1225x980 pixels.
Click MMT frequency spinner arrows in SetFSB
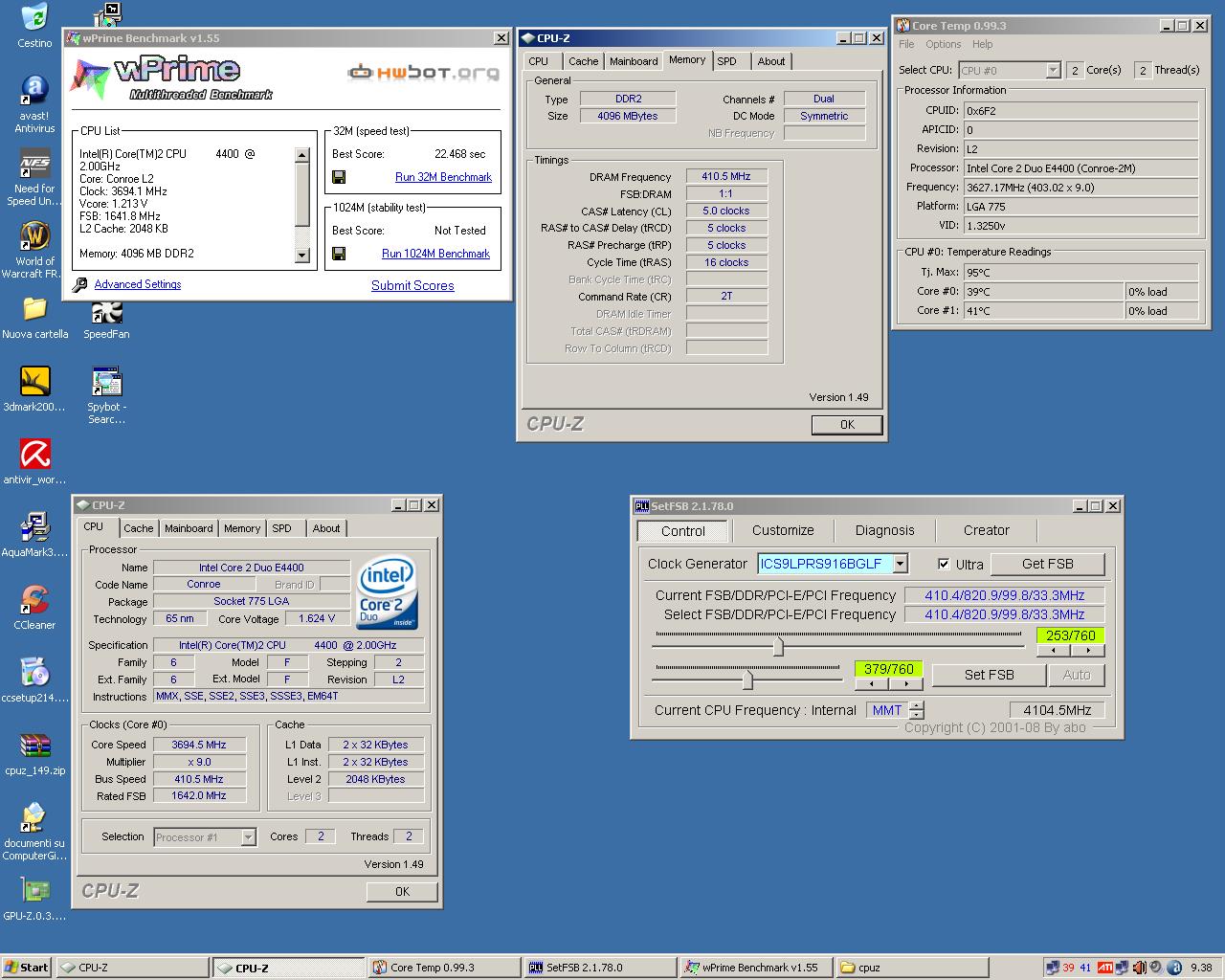point(917,710)
